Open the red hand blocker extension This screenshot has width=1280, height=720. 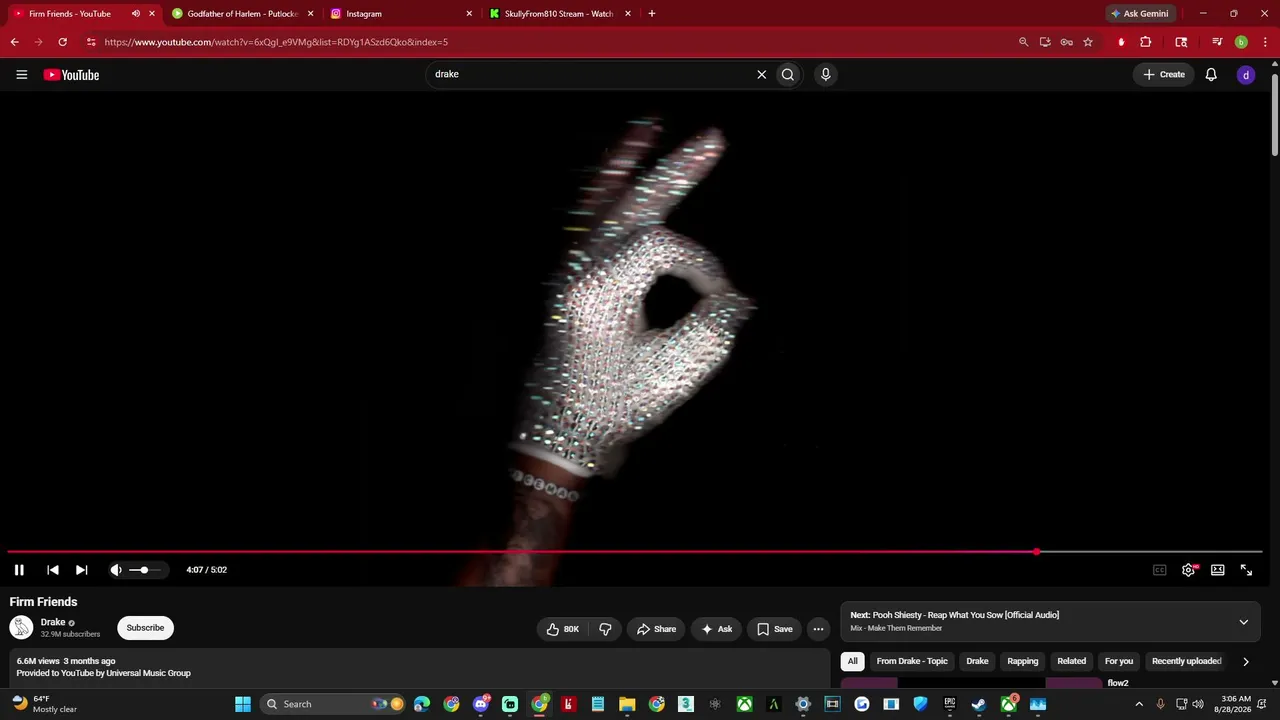click(1121, 42)
